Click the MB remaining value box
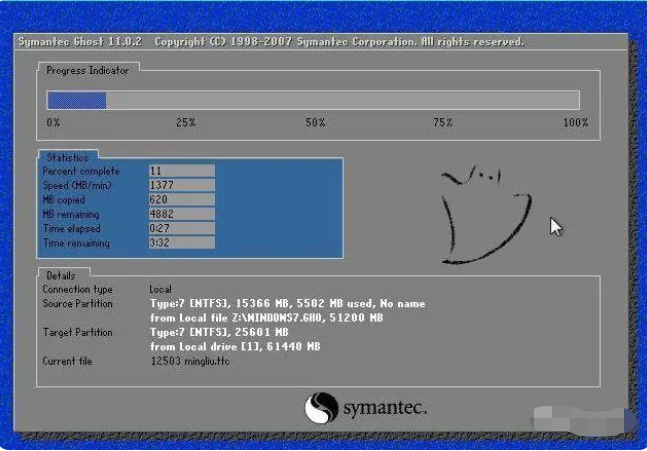 [181, 214]
